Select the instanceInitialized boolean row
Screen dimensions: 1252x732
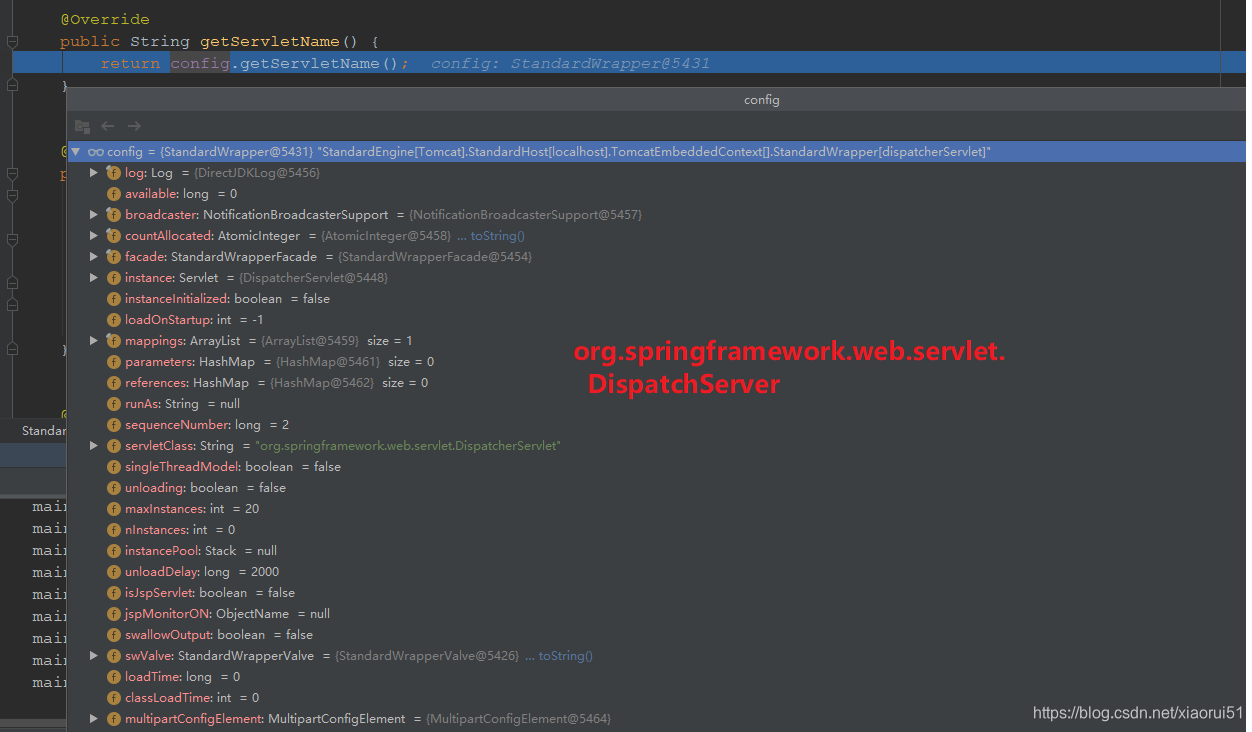(x=656, y=299)
